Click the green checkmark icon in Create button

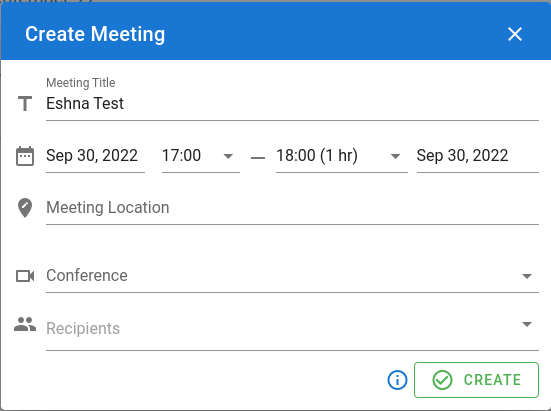(442, 380)
